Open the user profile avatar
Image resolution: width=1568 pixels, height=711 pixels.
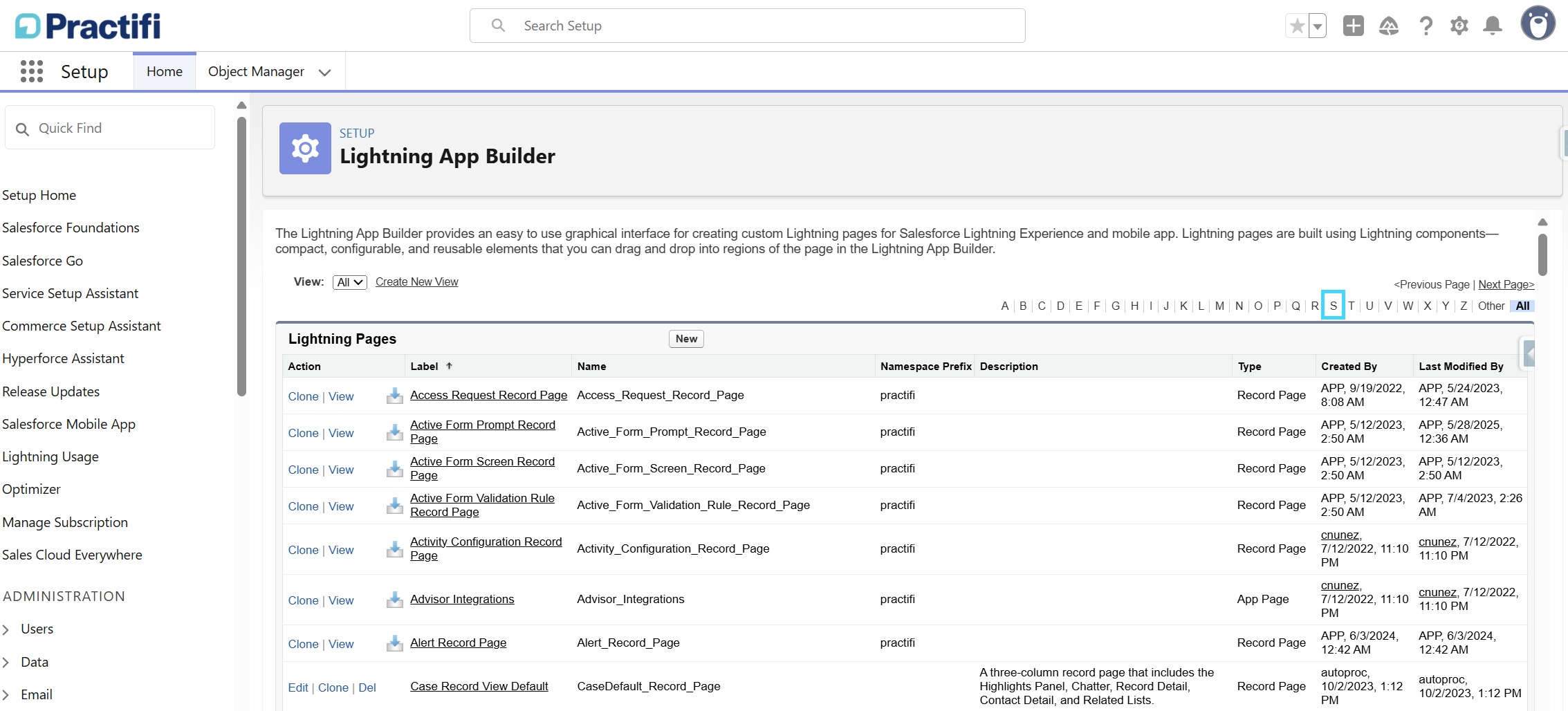point(1538,24)
